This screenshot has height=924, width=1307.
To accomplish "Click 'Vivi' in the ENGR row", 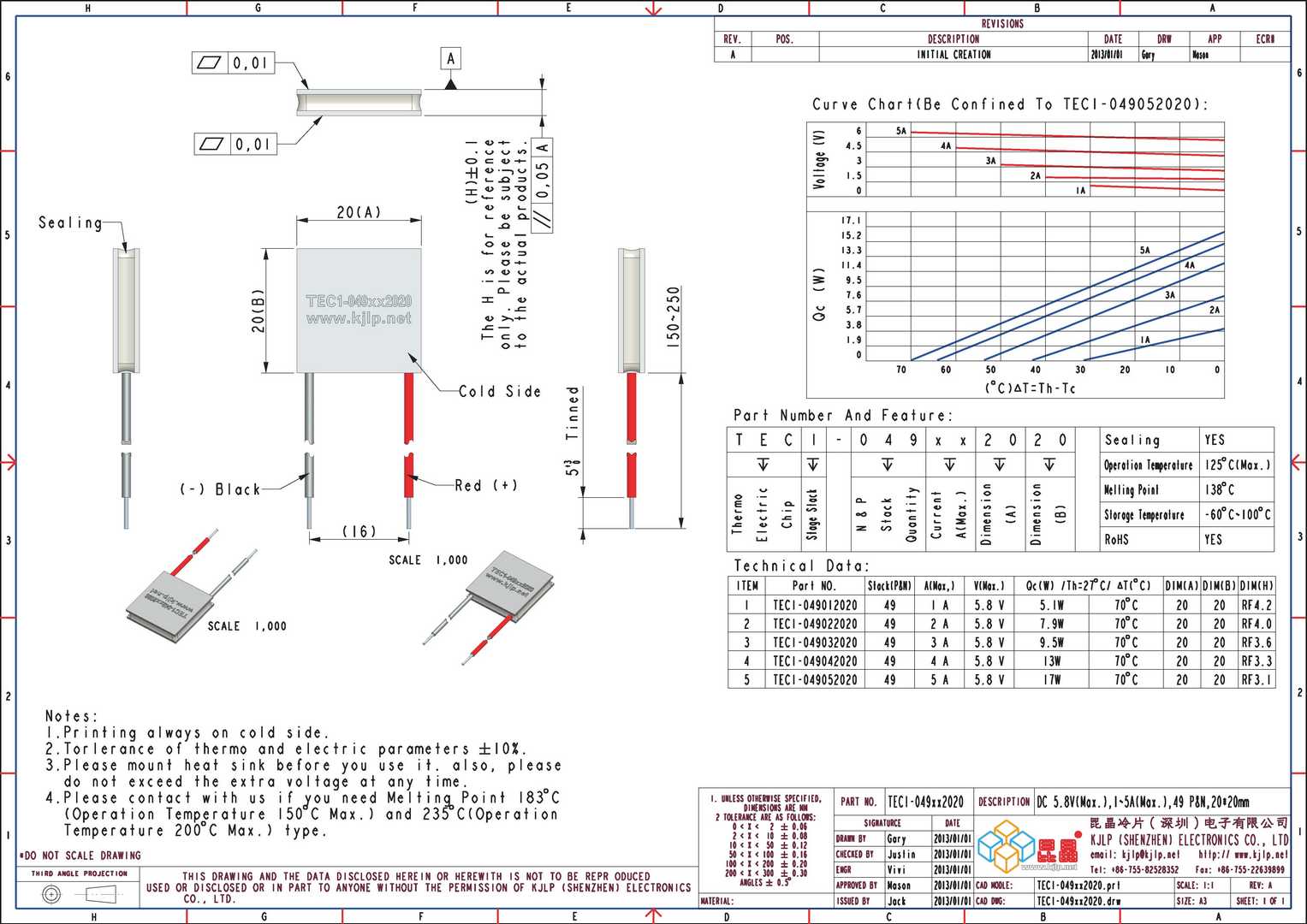I will (x=895, y=869).
